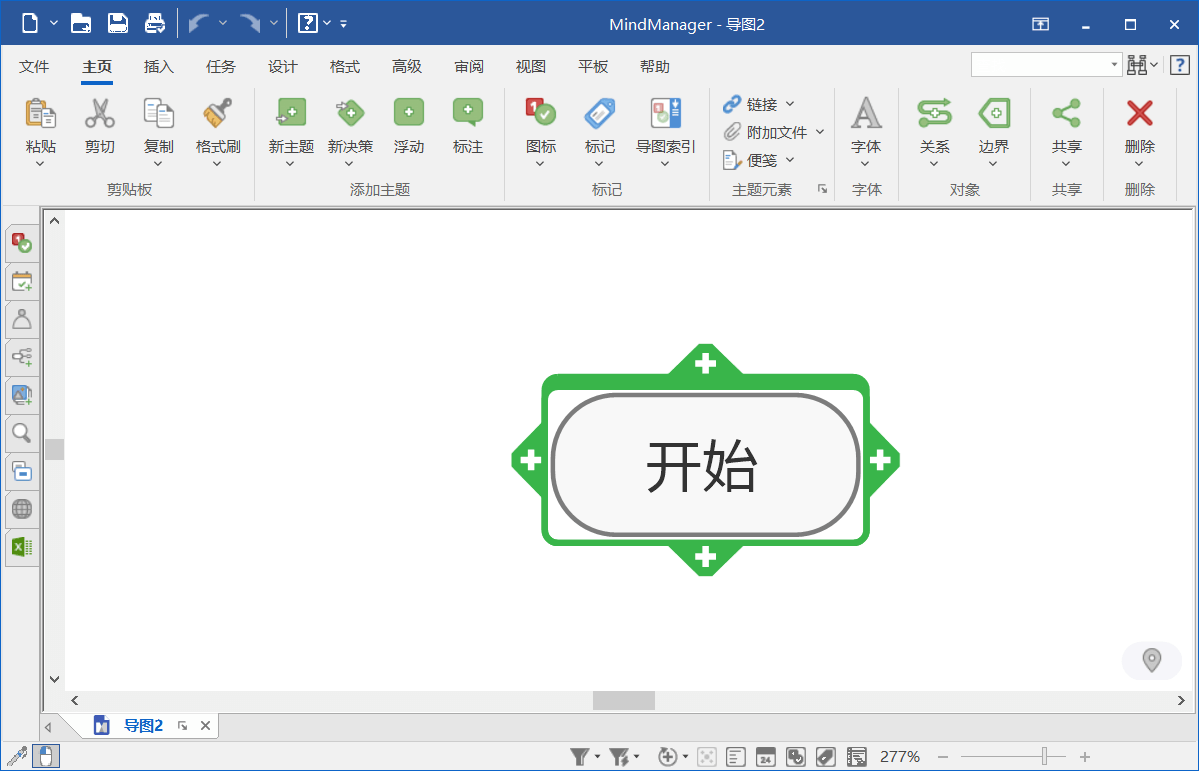Image resolution: width=1199 pixels, height=771 pixels.
Task: Toggle the outline panel icon in status bar
Action: coord(856,756)
